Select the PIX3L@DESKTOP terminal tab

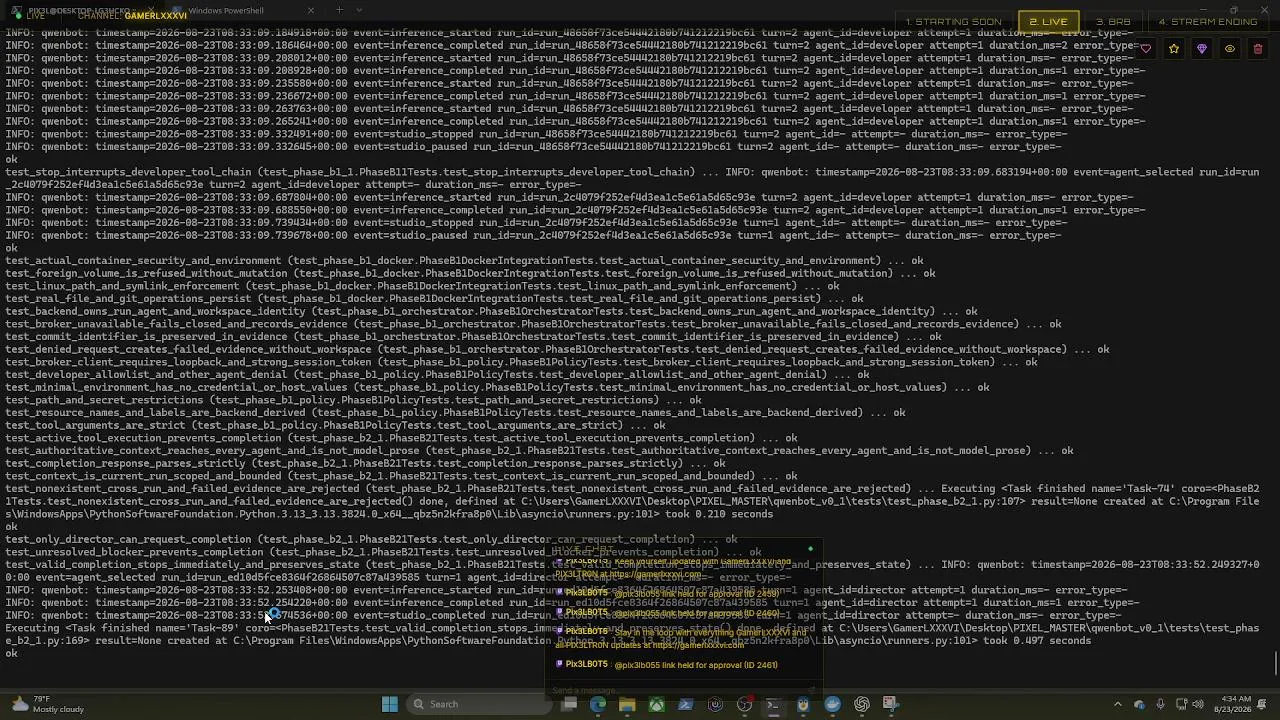pos(85,11)
